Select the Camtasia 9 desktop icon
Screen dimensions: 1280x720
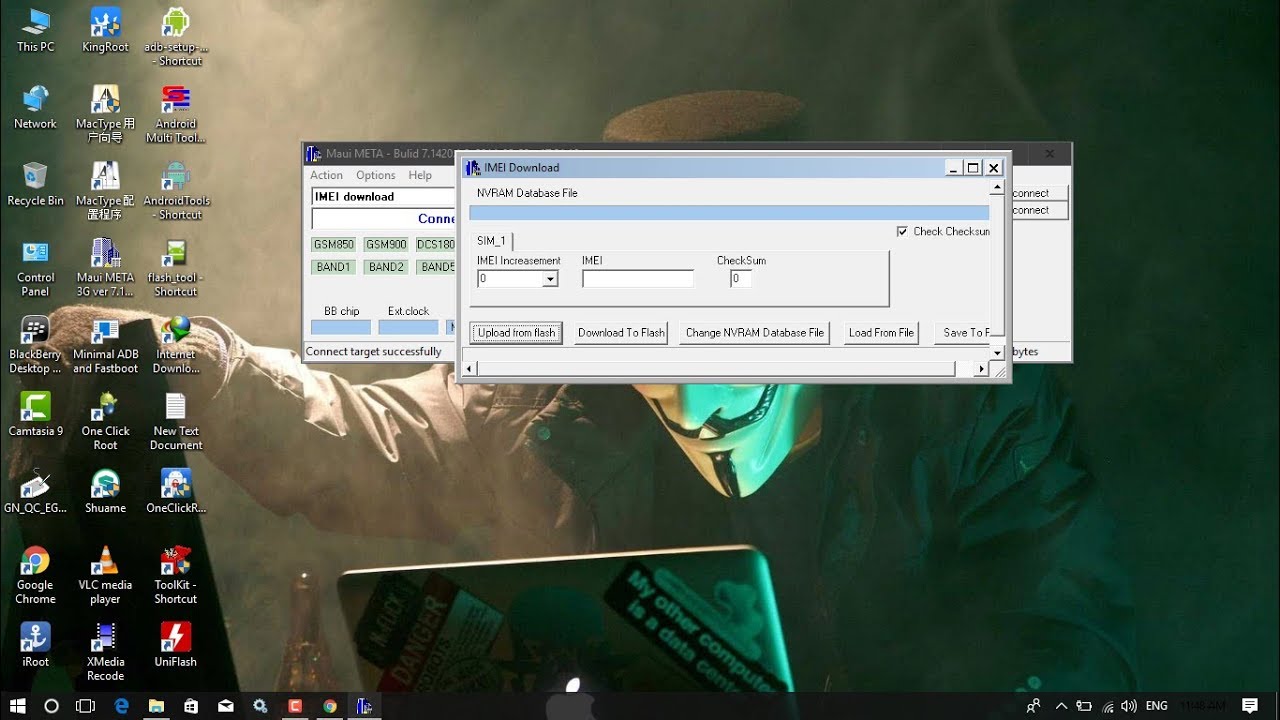[x=35, y=414]
